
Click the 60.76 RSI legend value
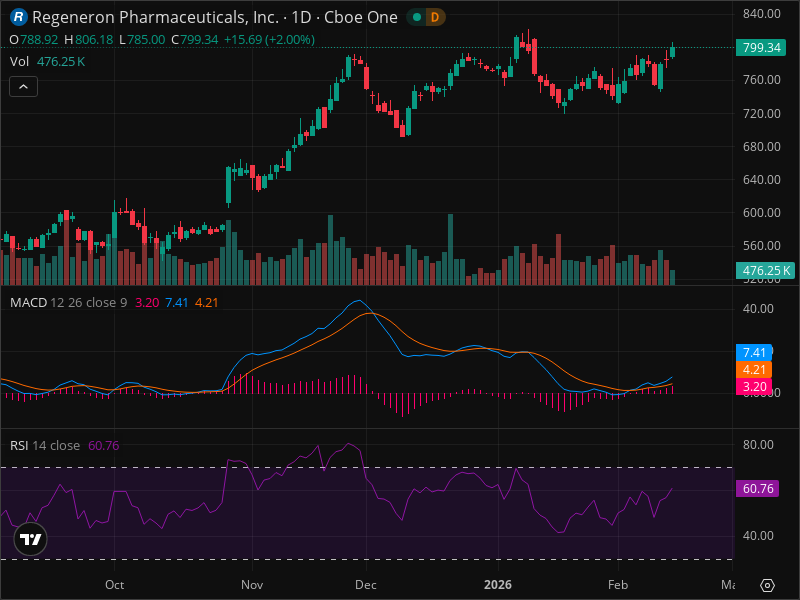(x=104, y=445)
